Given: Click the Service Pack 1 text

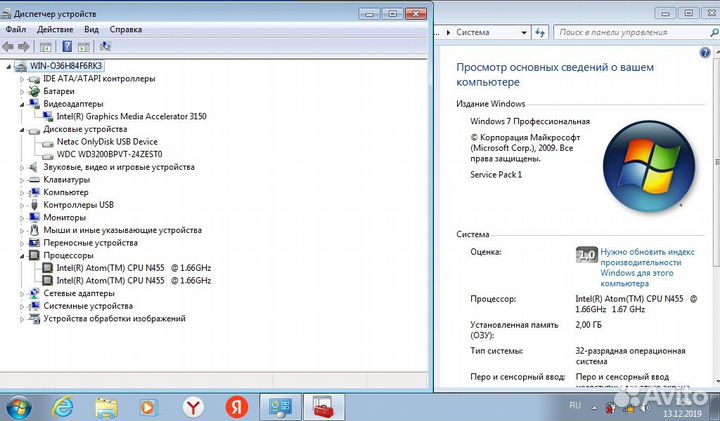Looking at the screenshot, I should pos(496,175).
